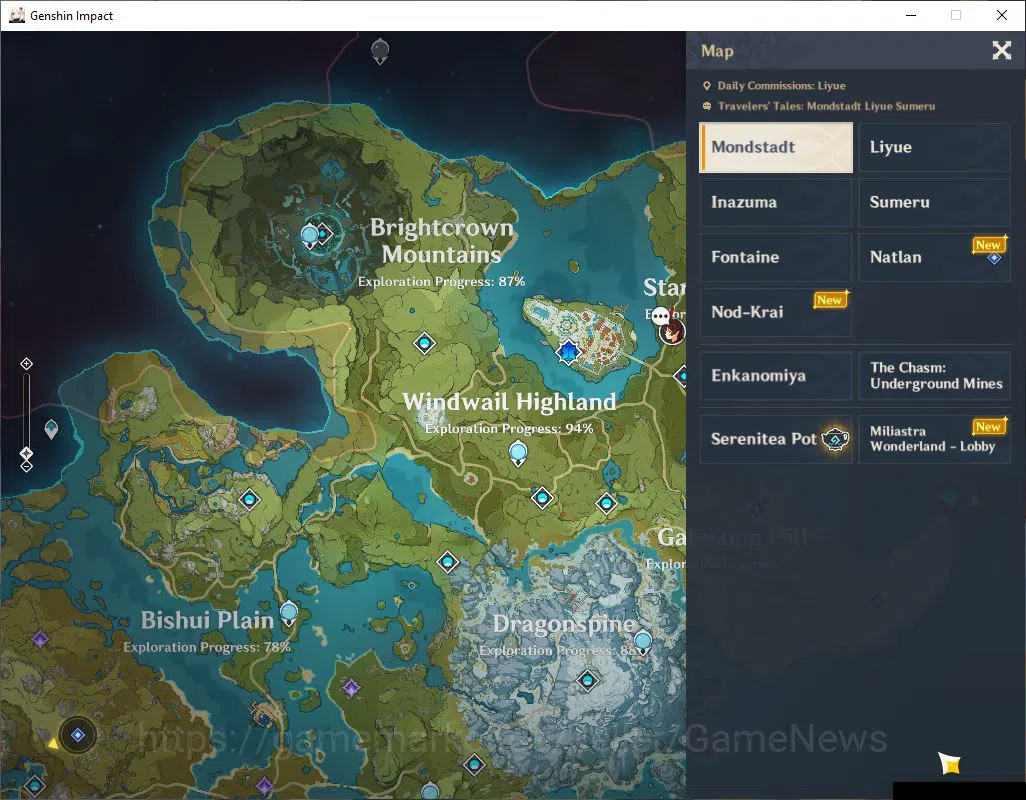This screenshot has height=800, width=1026.
Task: Click the purple domain marker southeast of Bishui Plain
Action: (x=351, y=687)
